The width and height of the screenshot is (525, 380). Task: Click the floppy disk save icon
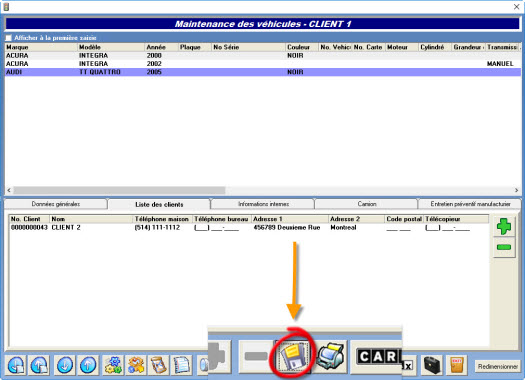[x=293, y=357]
